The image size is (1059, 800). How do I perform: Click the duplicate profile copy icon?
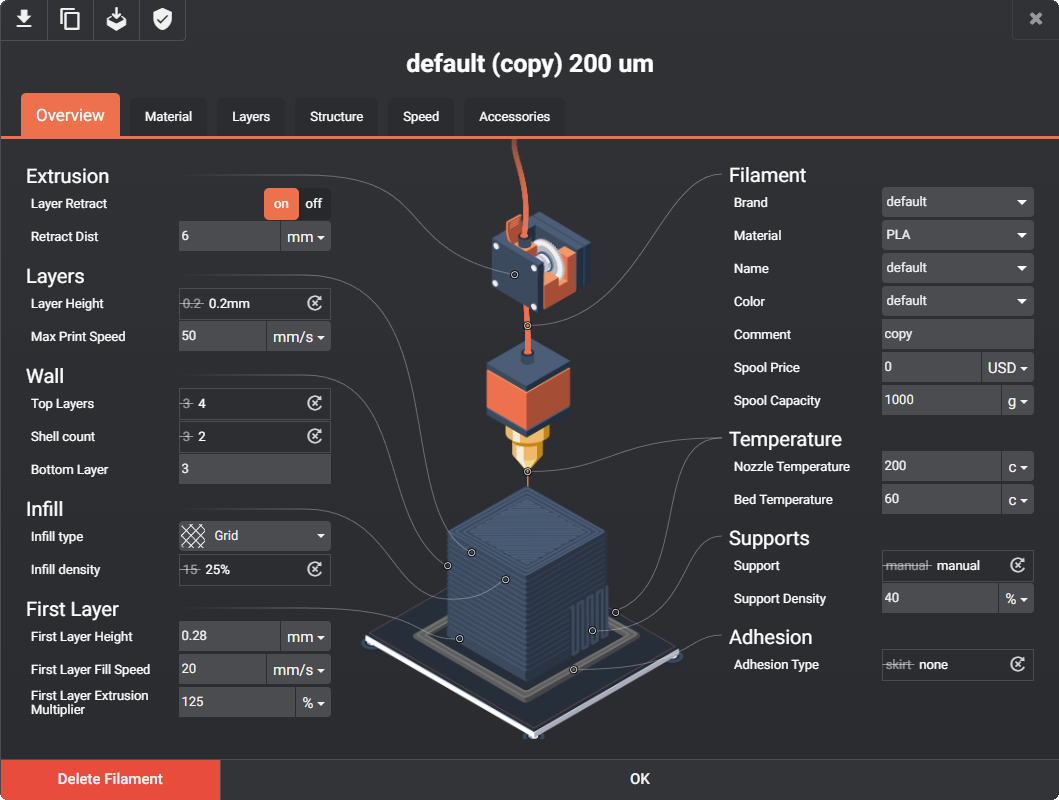pos(70,19)
